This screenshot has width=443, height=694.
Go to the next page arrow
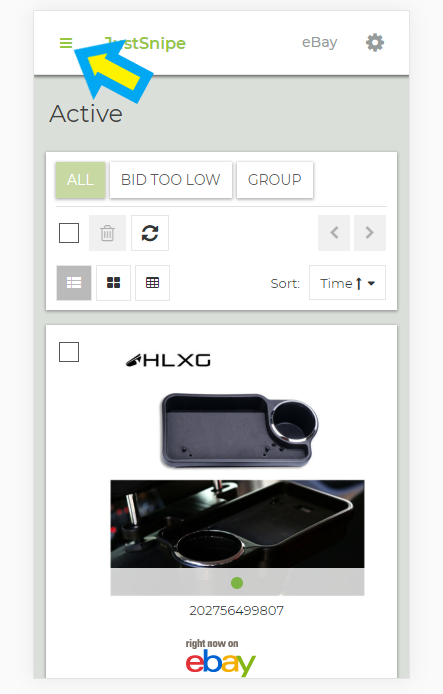[x=370, y=233]
